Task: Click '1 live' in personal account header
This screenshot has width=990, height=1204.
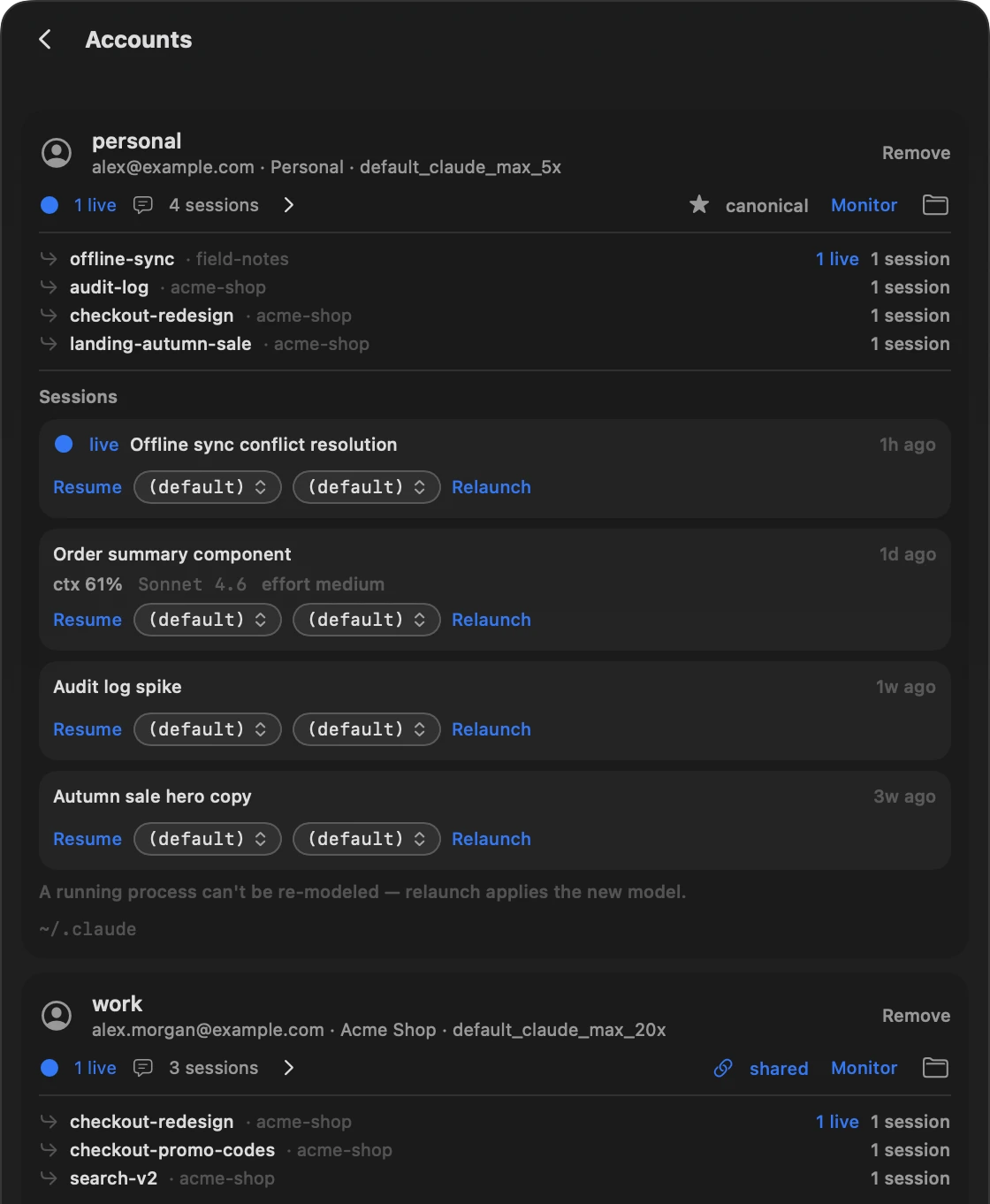Action: click(x=95, y=205)
